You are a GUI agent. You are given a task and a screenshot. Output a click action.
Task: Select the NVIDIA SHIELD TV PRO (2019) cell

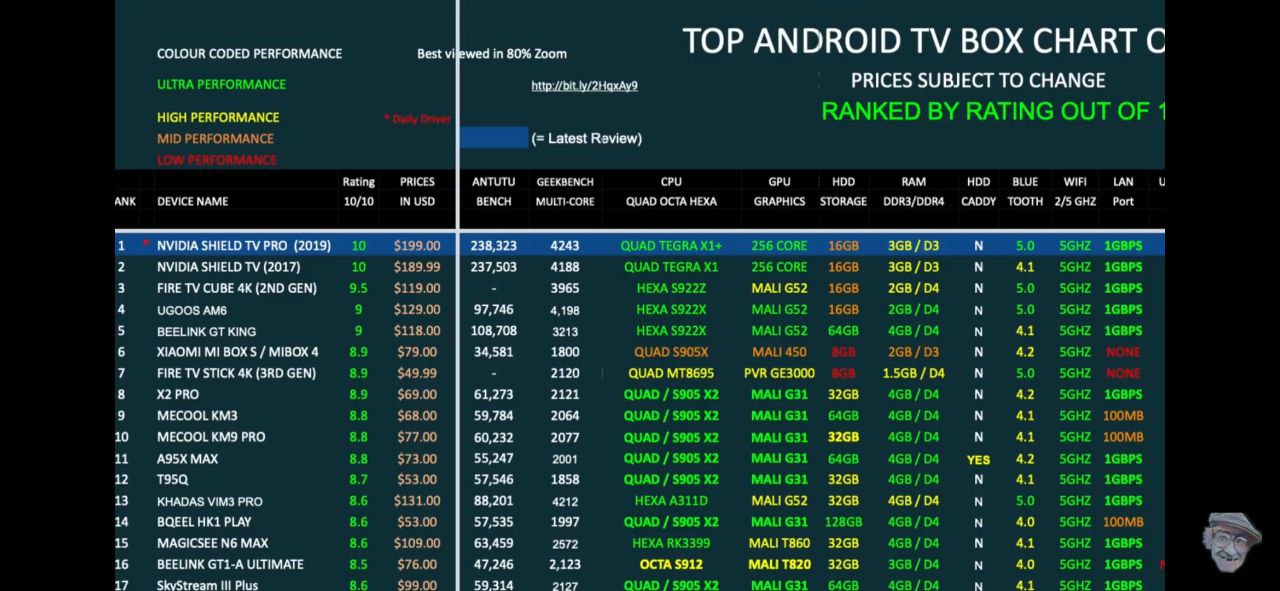click(243, 246)
